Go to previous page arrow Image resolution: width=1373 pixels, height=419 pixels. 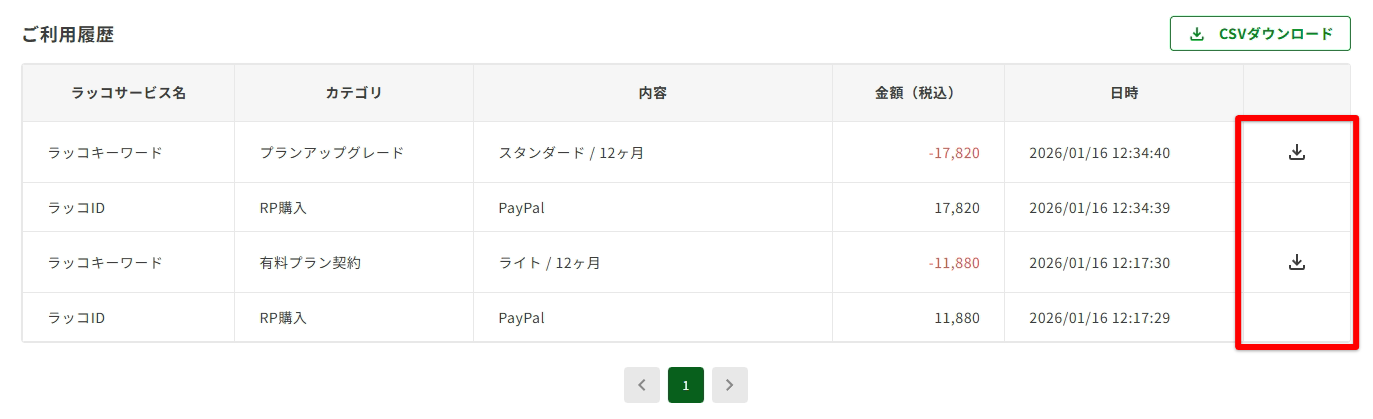coord(641,385)
